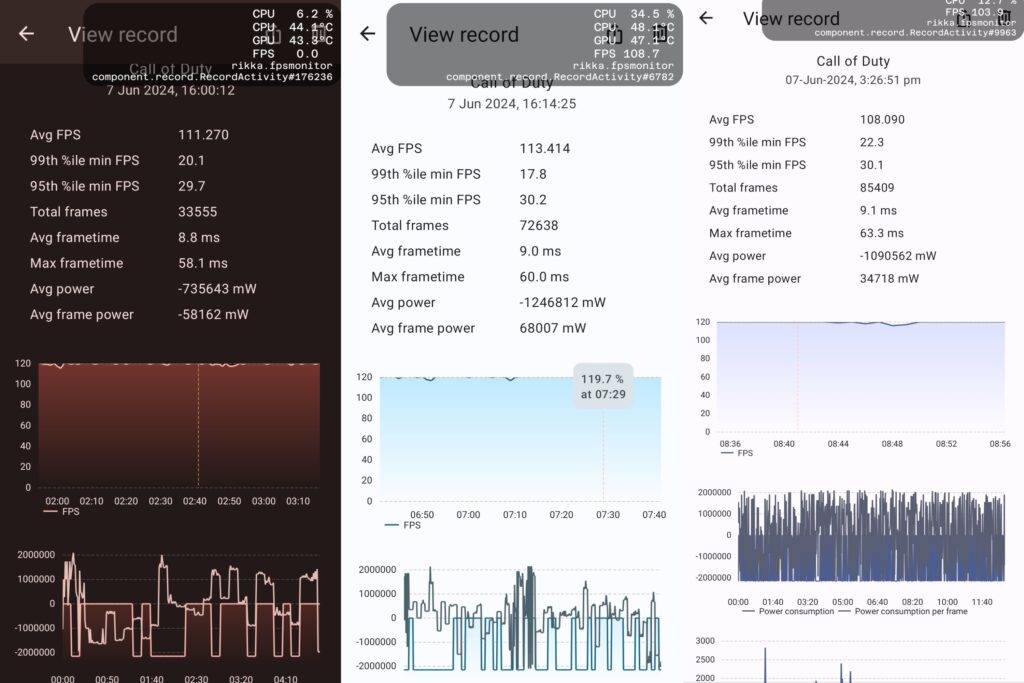Click the timestamp 7 Jun 2024, 16:14:25

512,104
